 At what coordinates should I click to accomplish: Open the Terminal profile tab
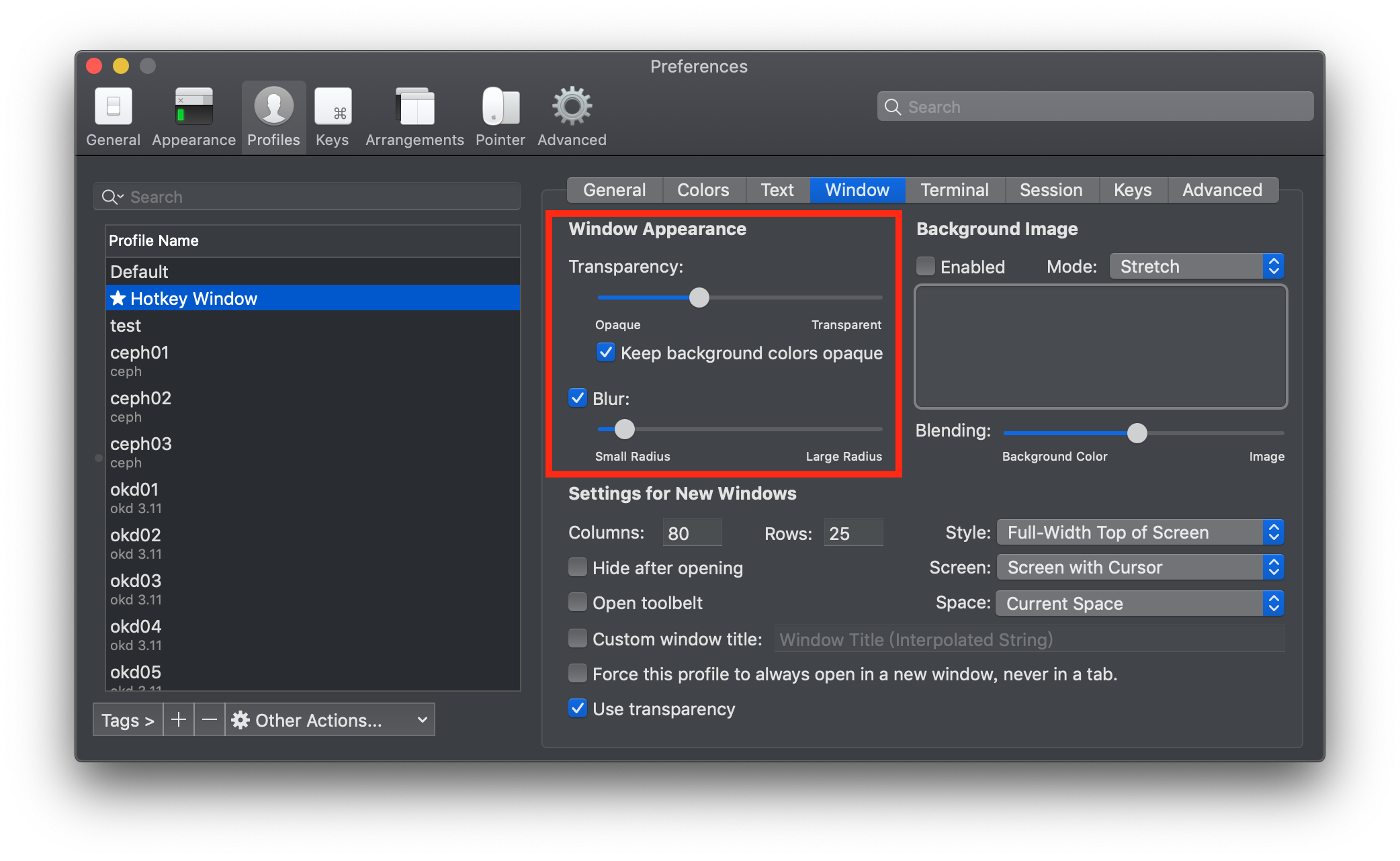coord(955,190)
